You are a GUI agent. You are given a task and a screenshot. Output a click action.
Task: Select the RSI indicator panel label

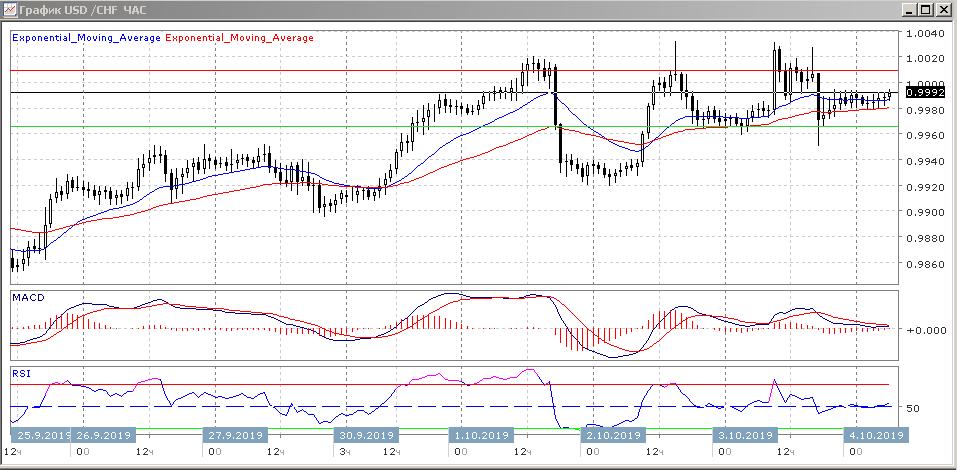(x=21, y=373)
